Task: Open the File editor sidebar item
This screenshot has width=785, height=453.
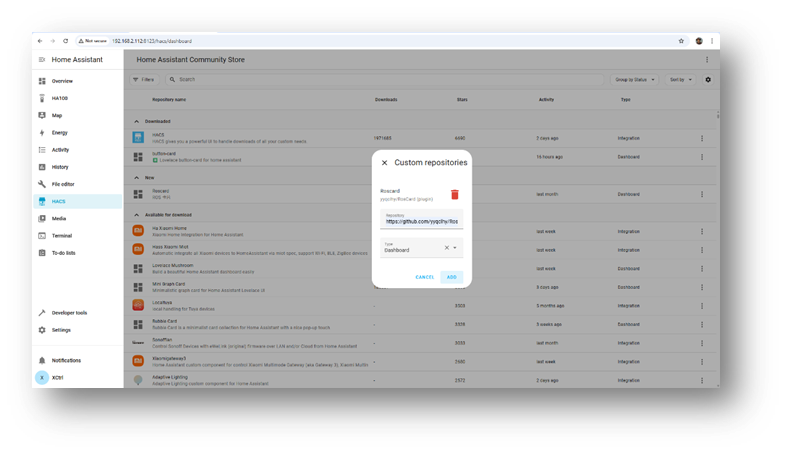Action: tap(63, 184)
